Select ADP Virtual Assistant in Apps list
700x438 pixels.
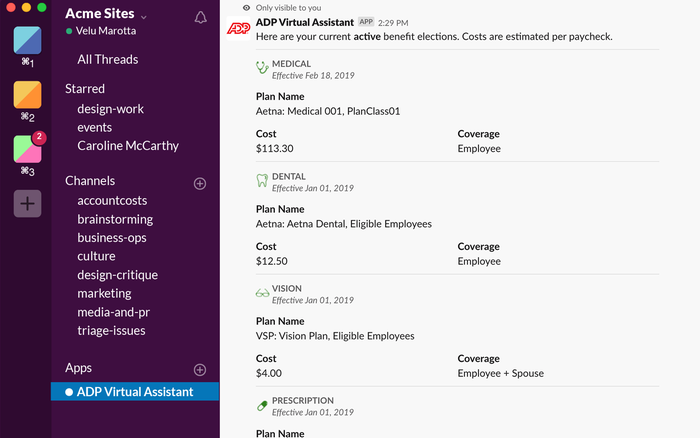[x=135, y=392]
